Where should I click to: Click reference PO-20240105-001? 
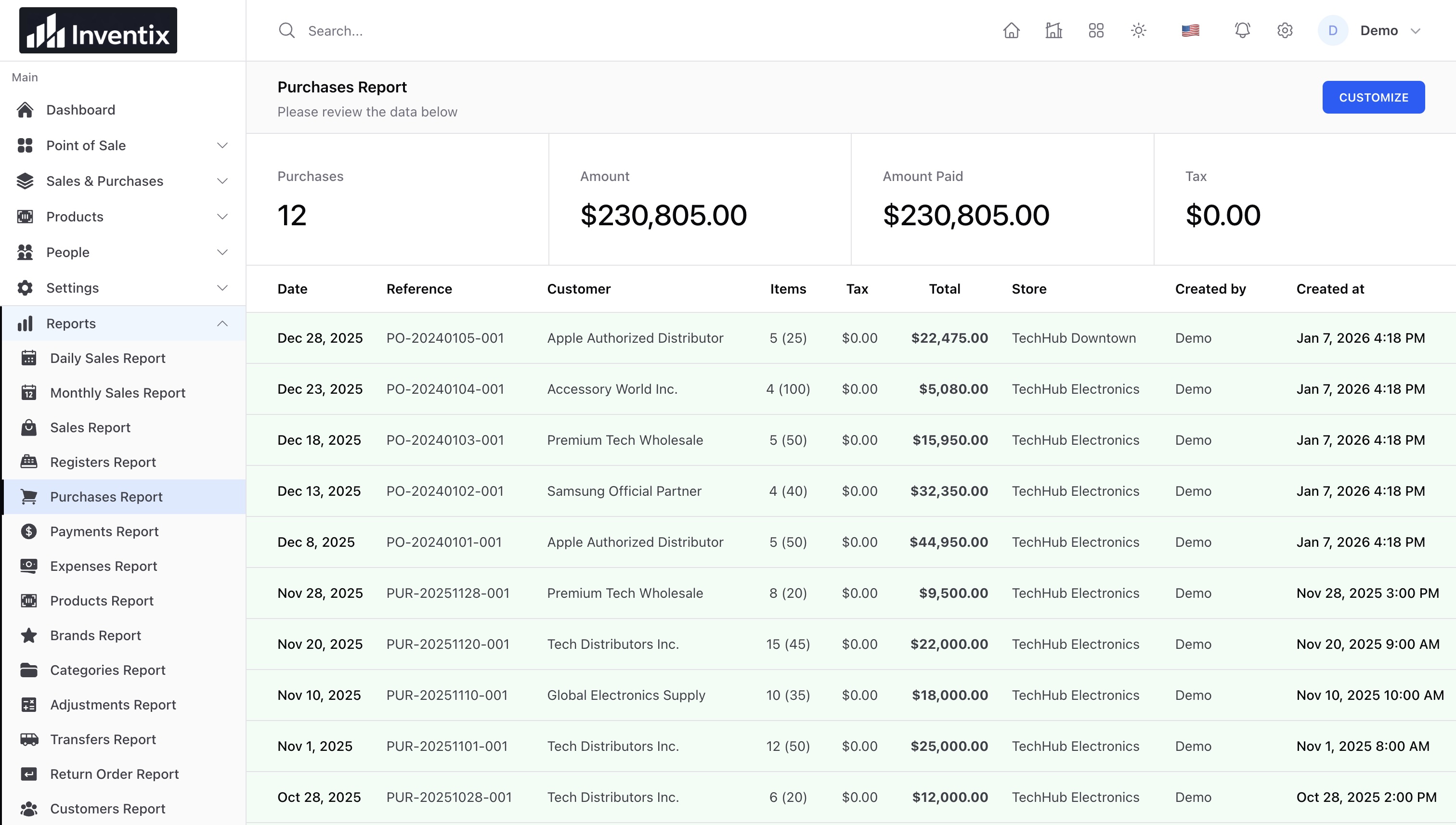[x=445, y=338]
